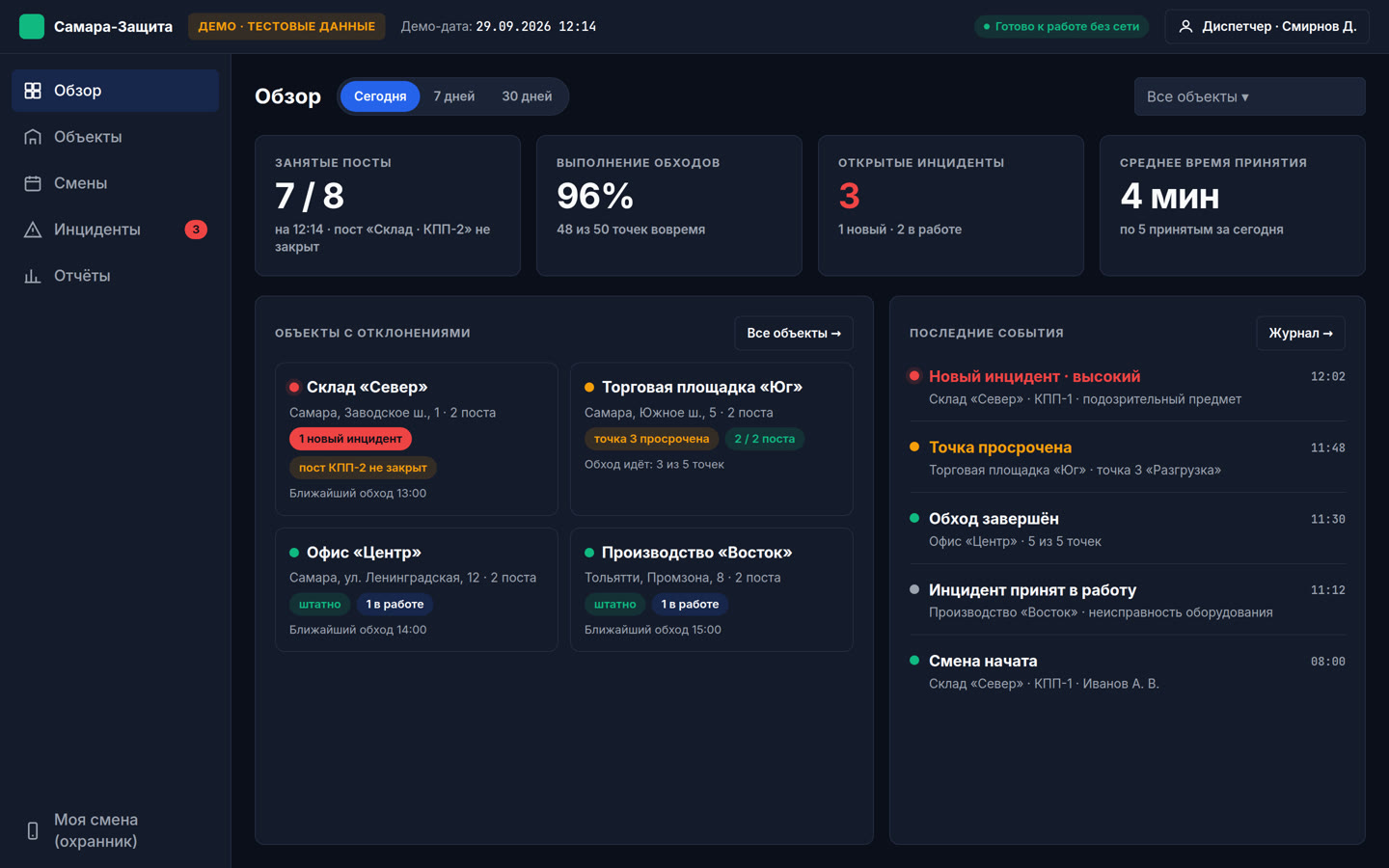Click the phone icon beside Моя смена

point(33,830)
